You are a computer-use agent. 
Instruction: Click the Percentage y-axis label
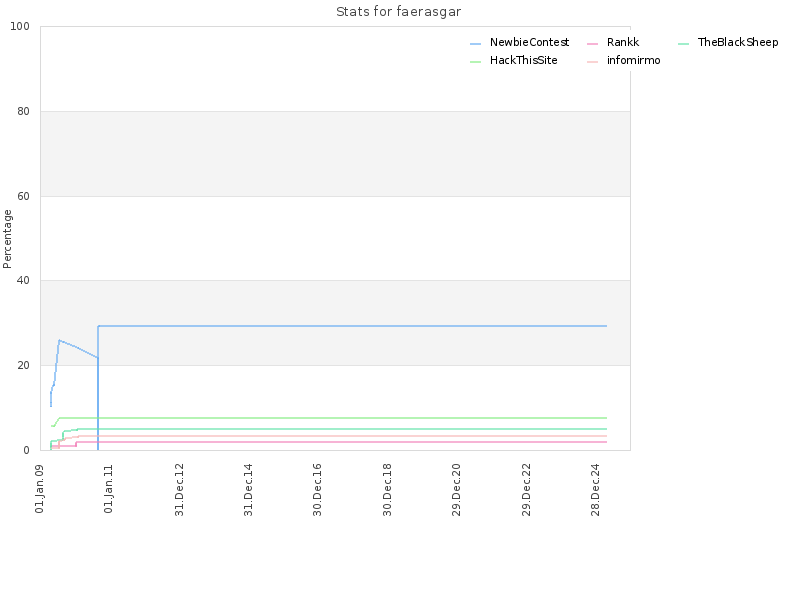coord(7,239)
